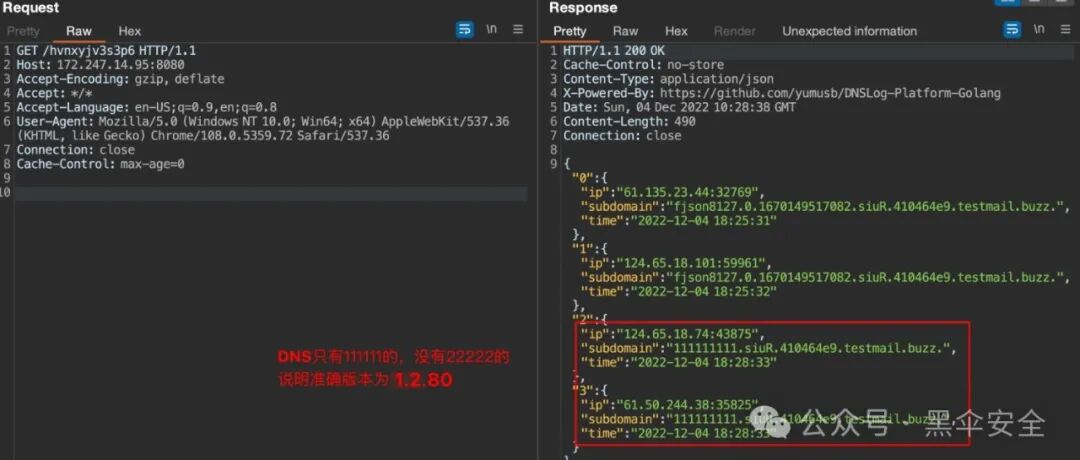
Task: Toggle word wrap in the Response panel
Action: click(x=1012, y=30)
